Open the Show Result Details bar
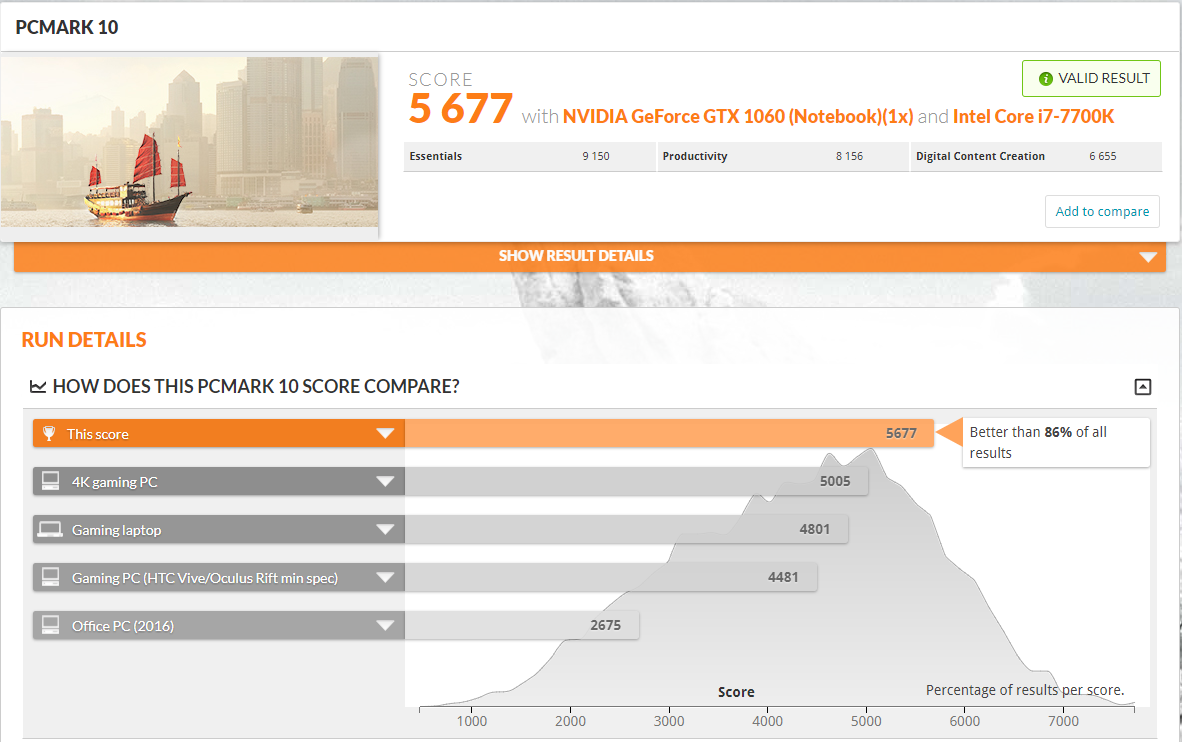Screen dimensions: 1182x742 pos(589,256)
